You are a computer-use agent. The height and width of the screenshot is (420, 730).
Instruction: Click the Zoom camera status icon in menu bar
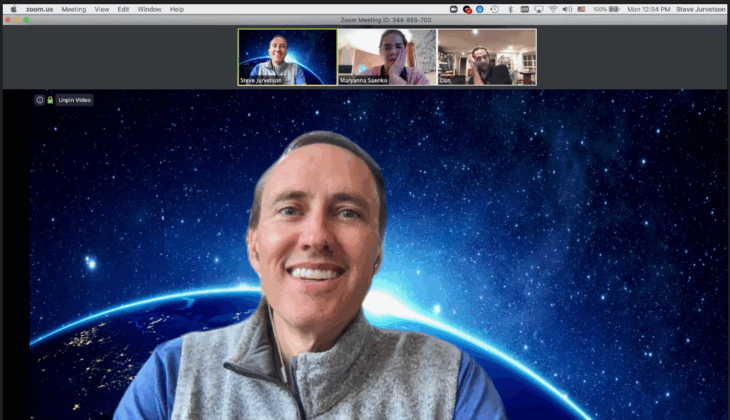(x=453, y=9)
